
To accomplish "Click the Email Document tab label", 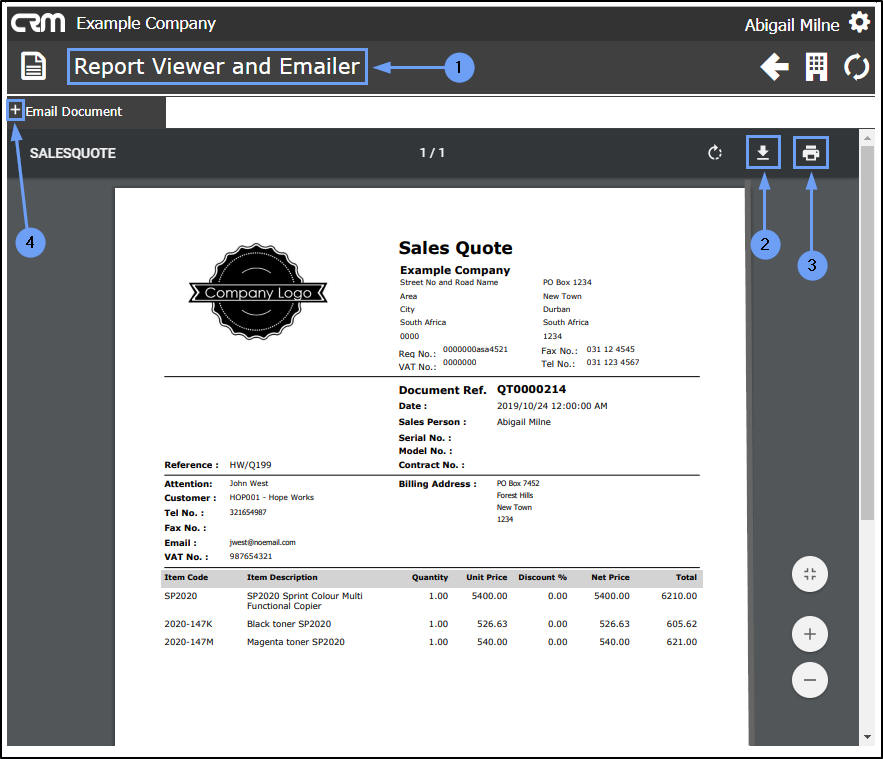I will (x=74, y=111).
